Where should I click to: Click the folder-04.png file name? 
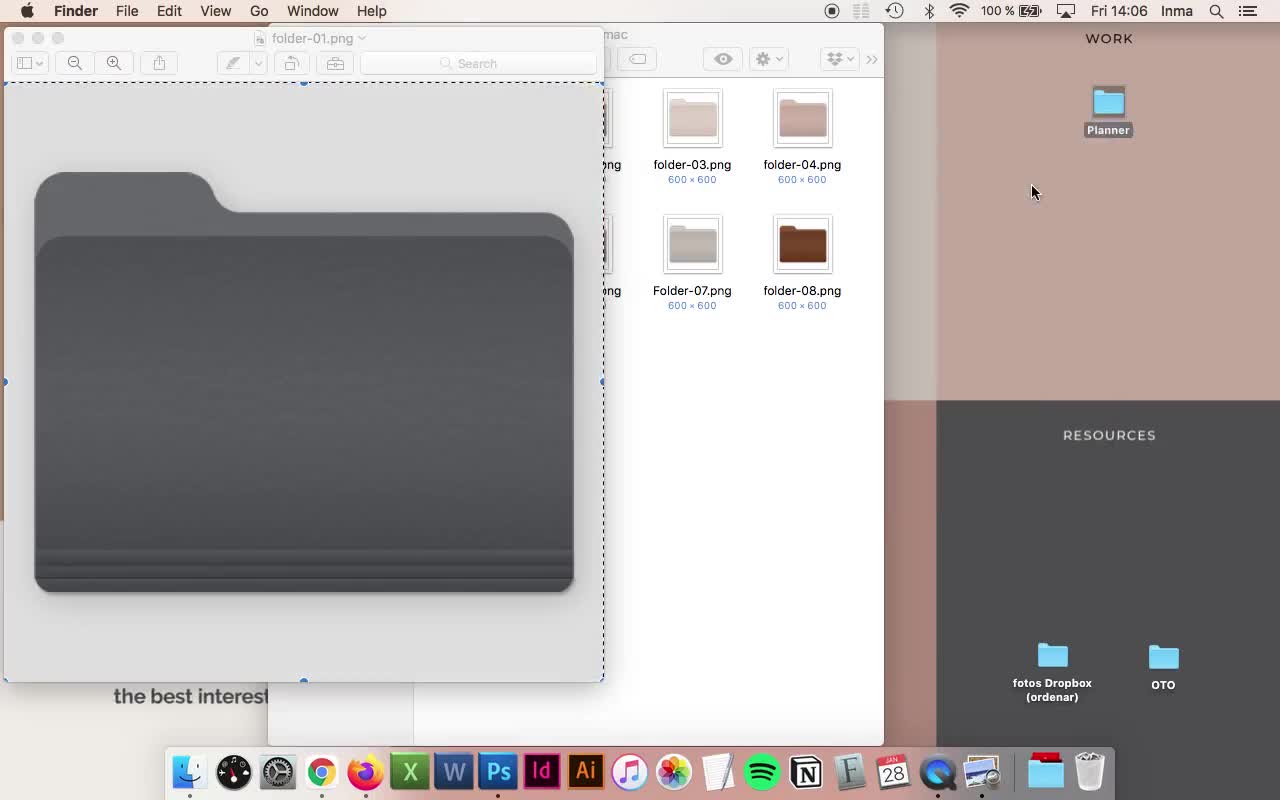(x=802, y=165)
